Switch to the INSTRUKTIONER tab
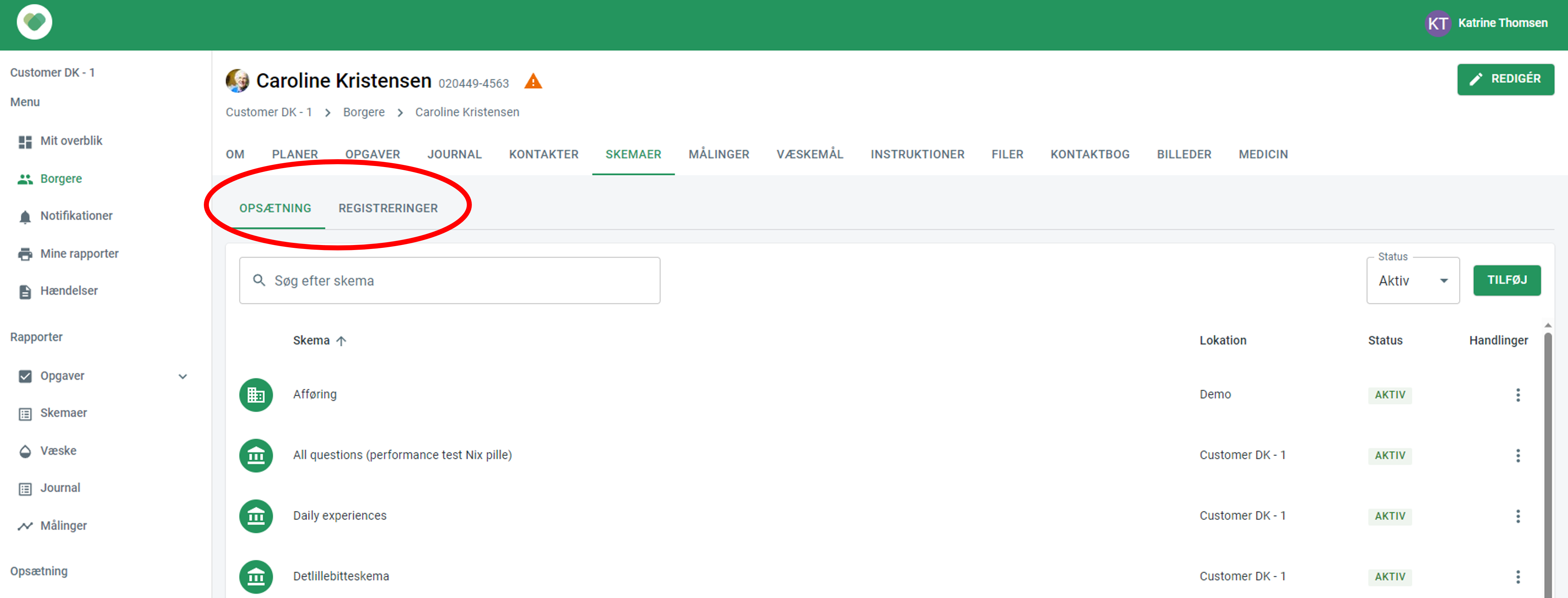 (x=917, y=155)
